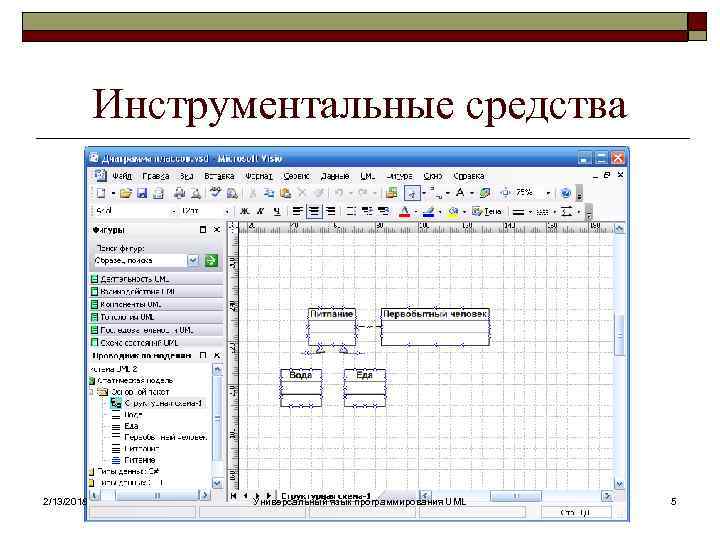Click the line color pencil swatch
This screenshot has height=540, width=720.
[428, 212]
